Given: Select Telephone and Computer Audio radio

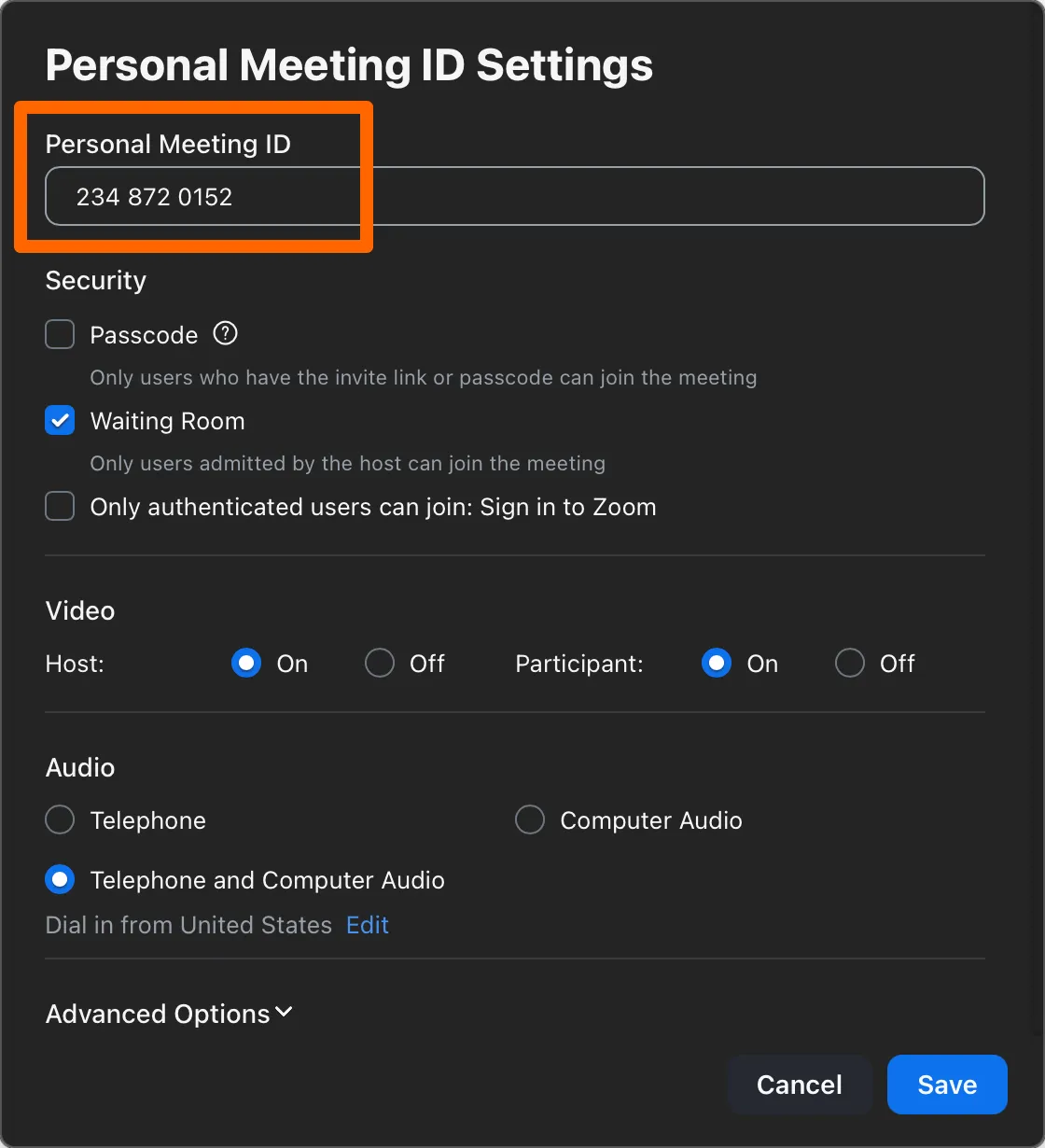Looking at the screenshot, I should 60,880.
